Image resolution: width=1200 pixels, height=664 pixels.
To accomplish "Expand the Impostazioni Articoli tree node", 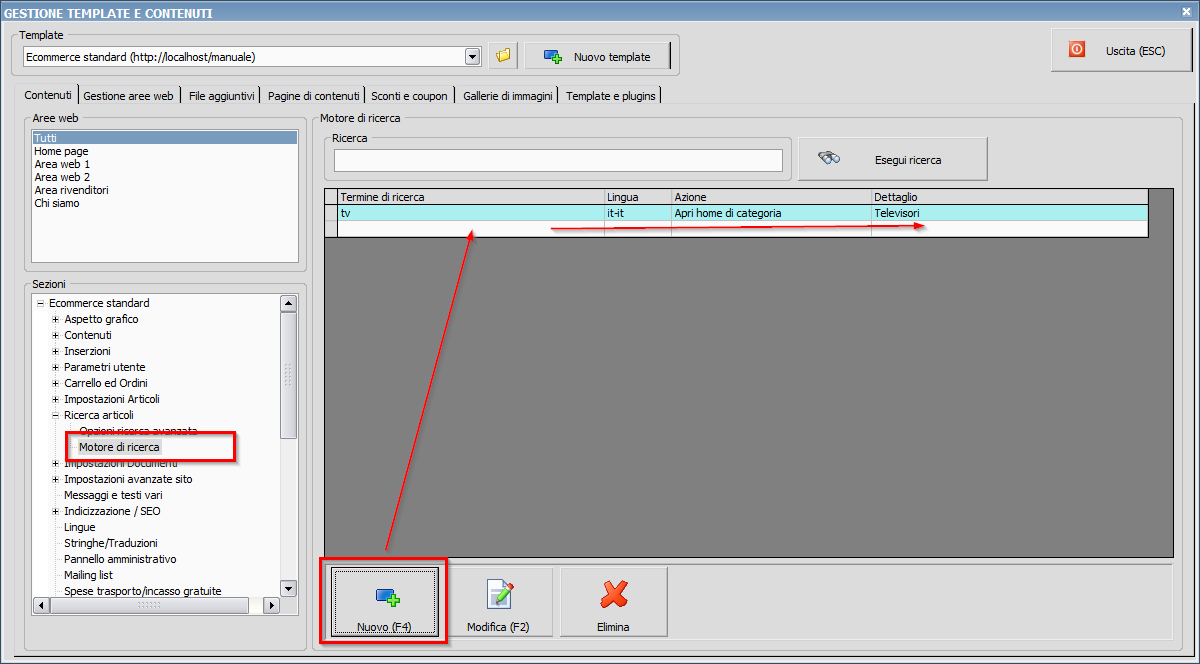I will [56, 399].
